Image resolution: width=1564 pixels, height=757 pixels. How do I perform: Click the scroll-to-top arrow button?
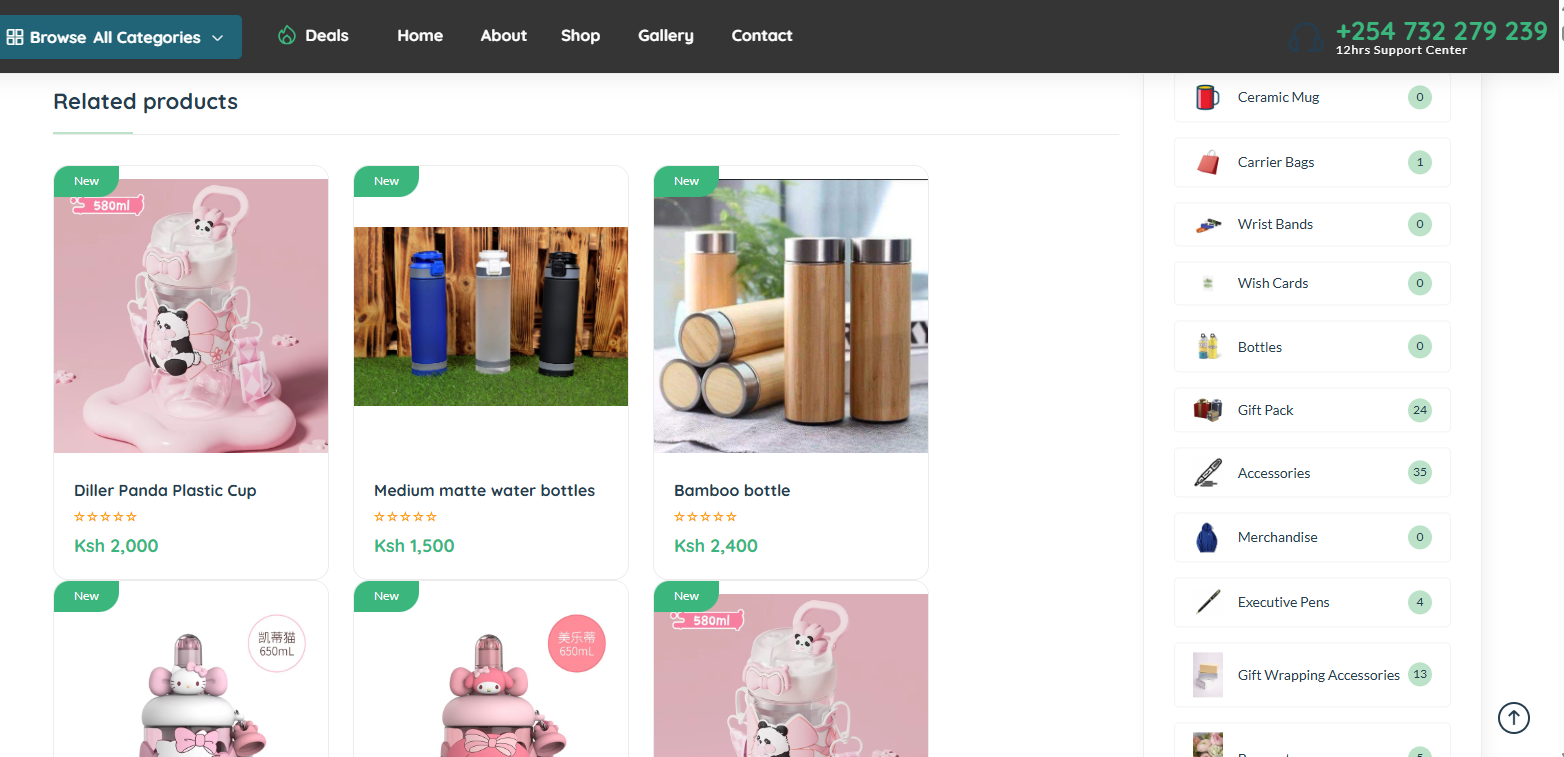1513,717
